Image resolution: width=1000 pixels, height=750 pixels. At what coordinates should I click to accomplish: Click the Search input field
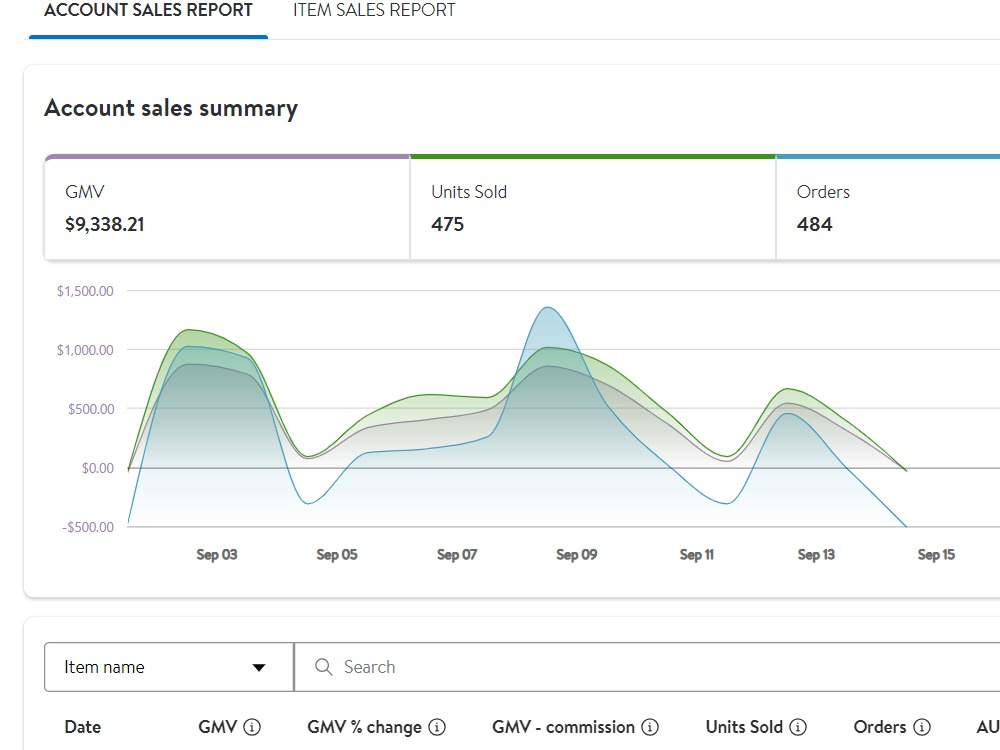[647, 667]
